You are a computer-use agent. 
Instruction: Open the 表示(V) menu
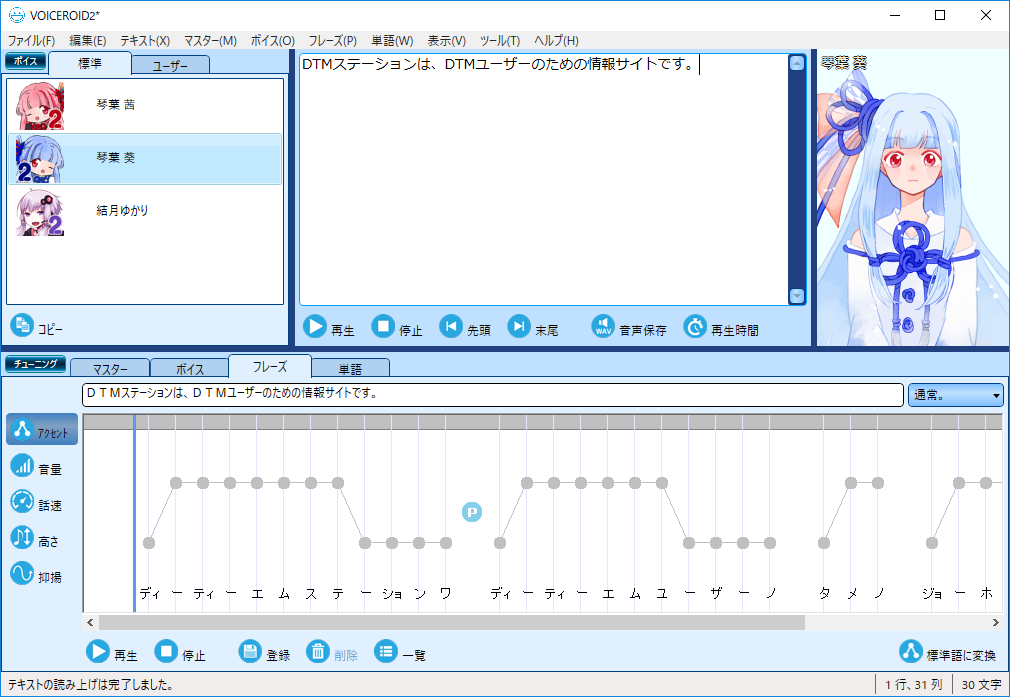tap(447, 41)
